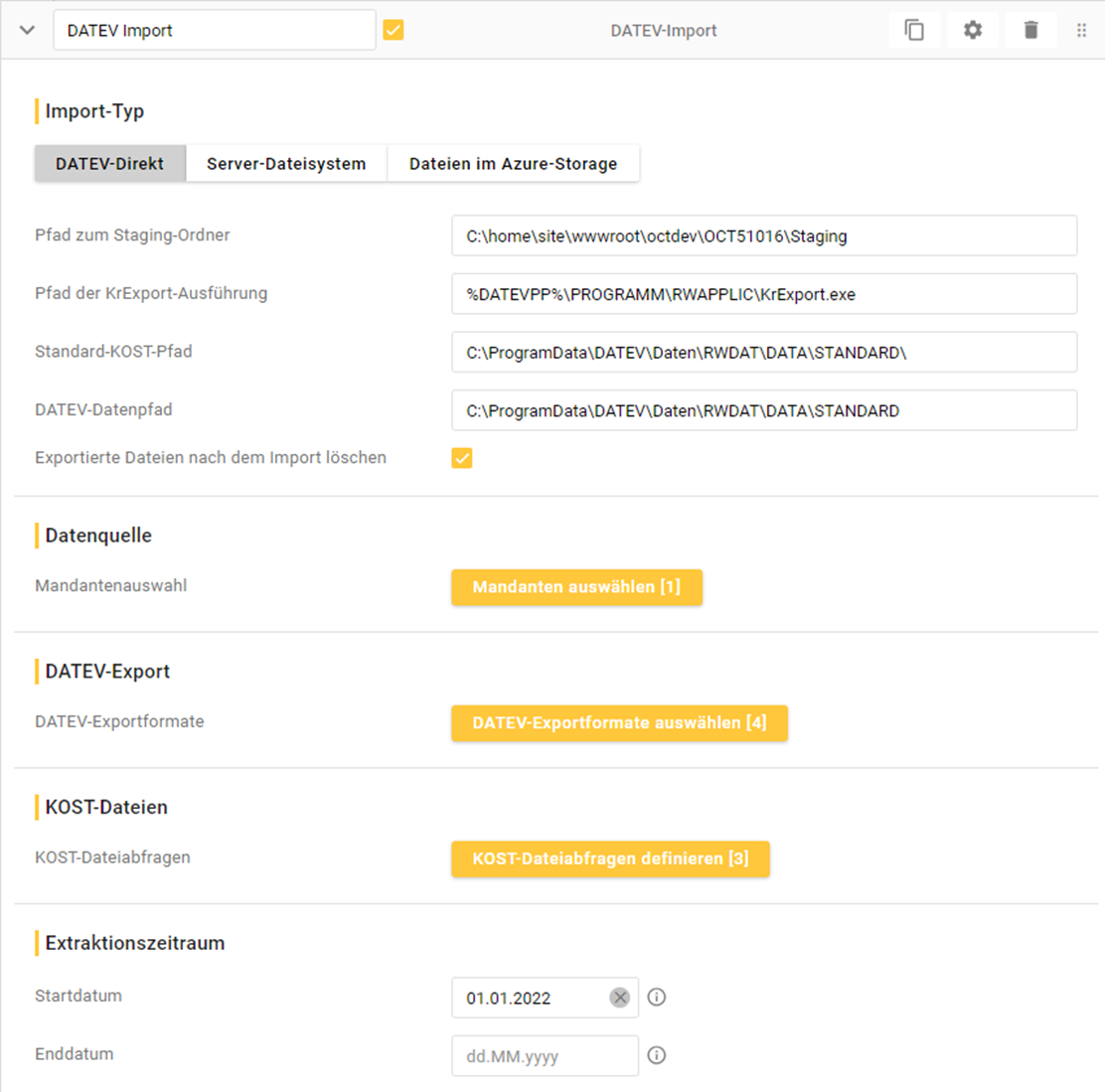
Task: Delete the step with trash icon
Action: [x=1030, y=31]
